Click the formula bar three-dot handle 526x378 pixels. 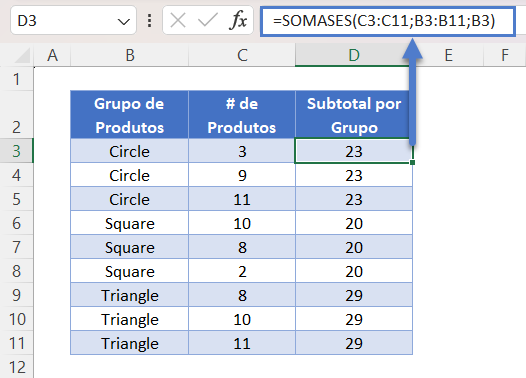pyautogui.click(x=150, y=21)
